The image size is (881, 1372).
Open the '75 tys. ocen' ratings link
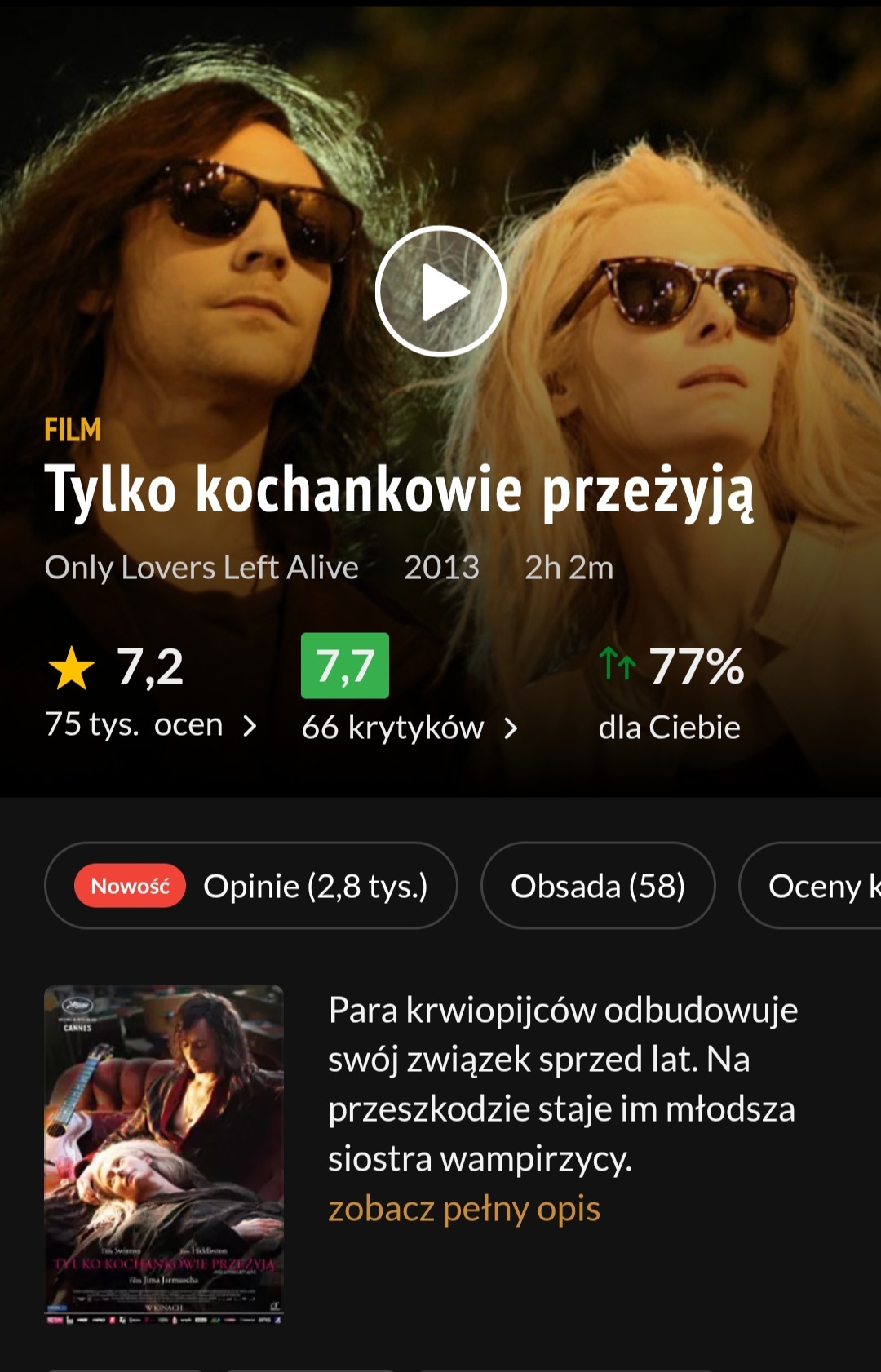(x=134, y=724)
